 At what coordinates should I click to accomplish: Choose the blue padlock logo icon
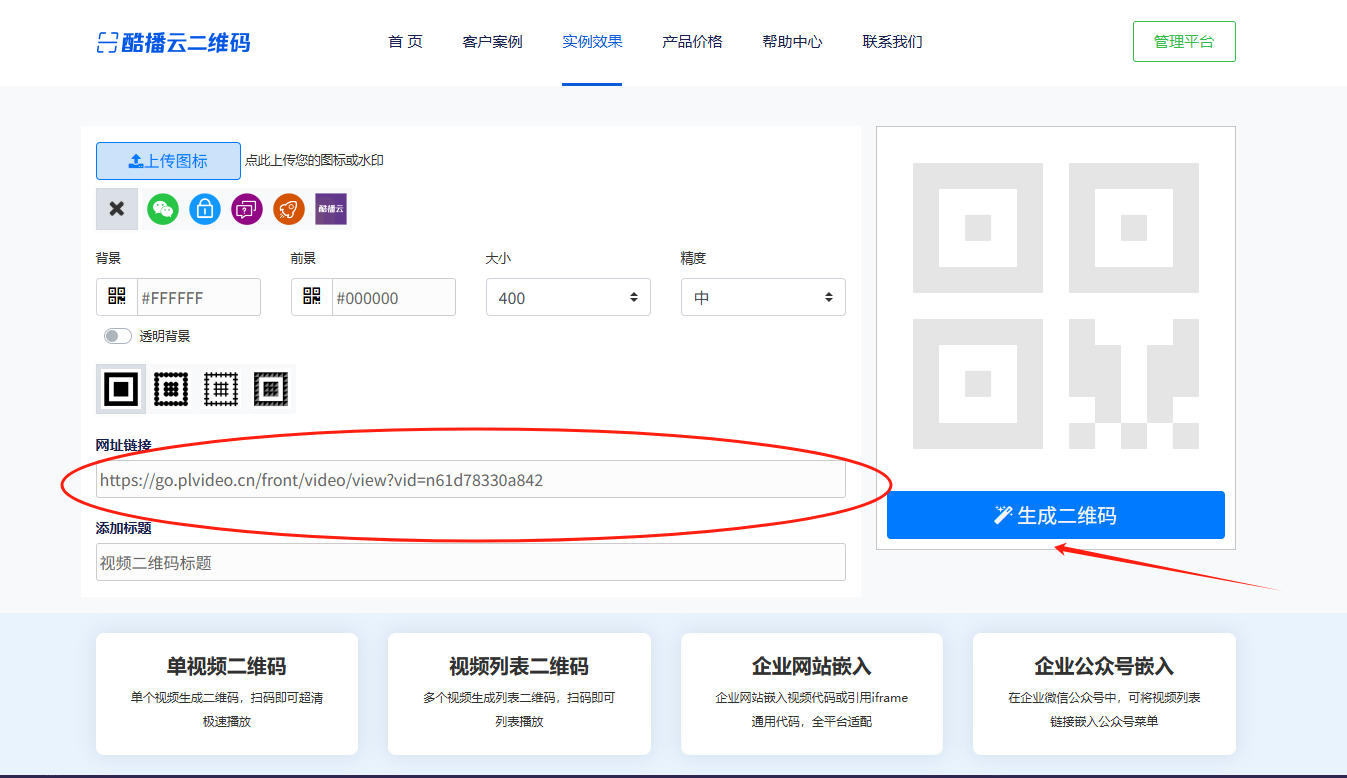(x=205, y=209)
